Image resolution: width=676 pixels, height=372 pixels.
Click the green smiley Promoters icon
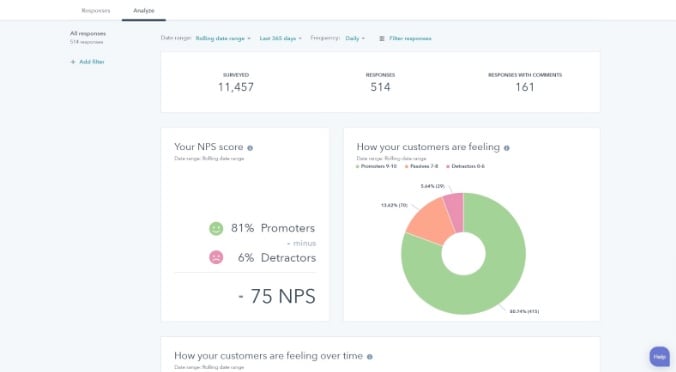pyautogui.click(x=216, y=228)
